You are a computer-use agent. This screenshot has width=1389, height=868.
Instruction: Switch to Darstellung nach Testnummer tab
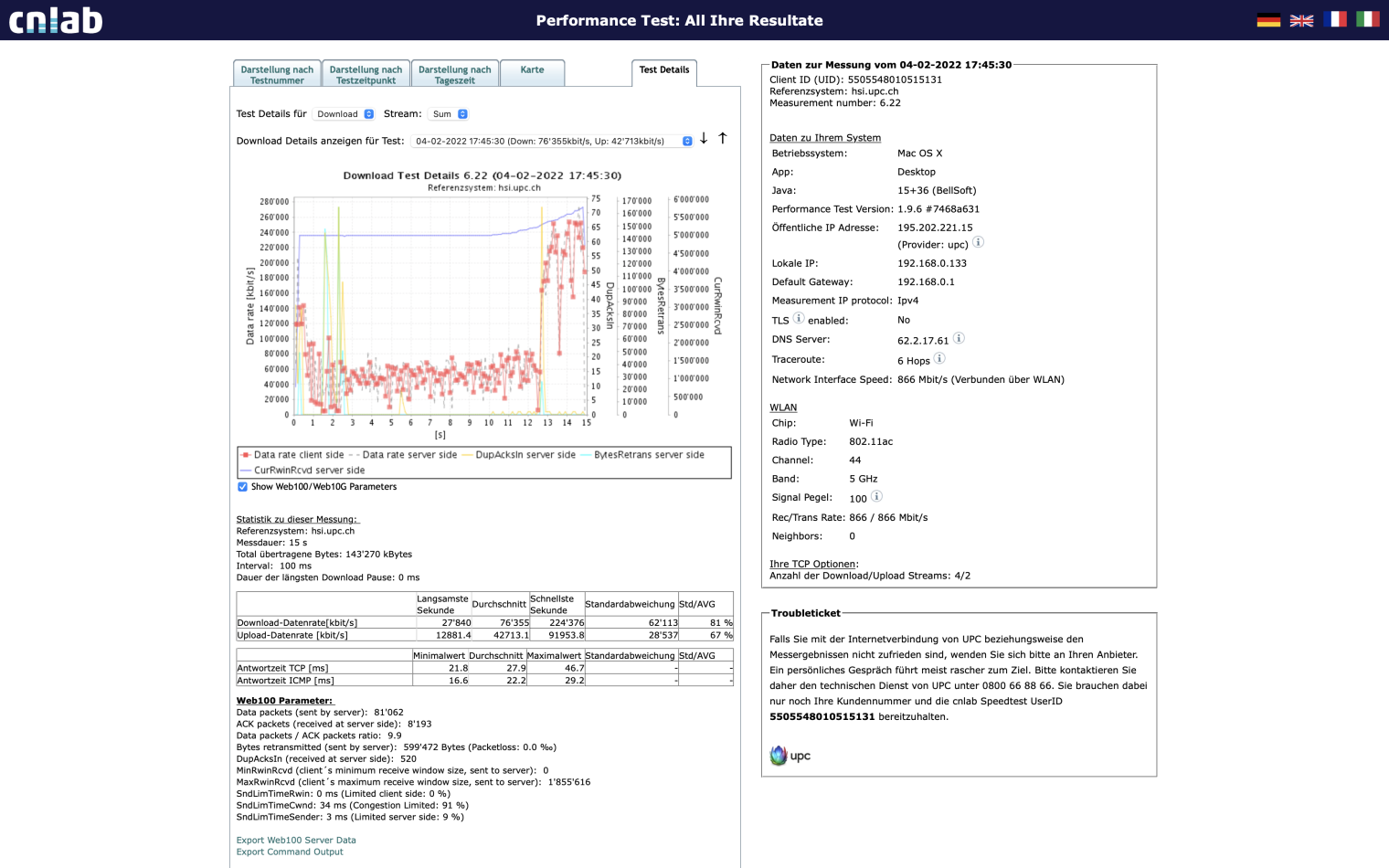(277, 74)
